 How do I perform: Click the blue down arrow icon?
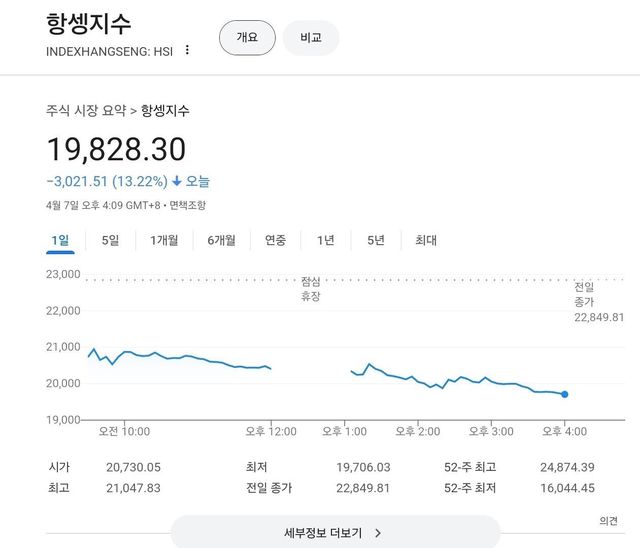click(177, 182)
